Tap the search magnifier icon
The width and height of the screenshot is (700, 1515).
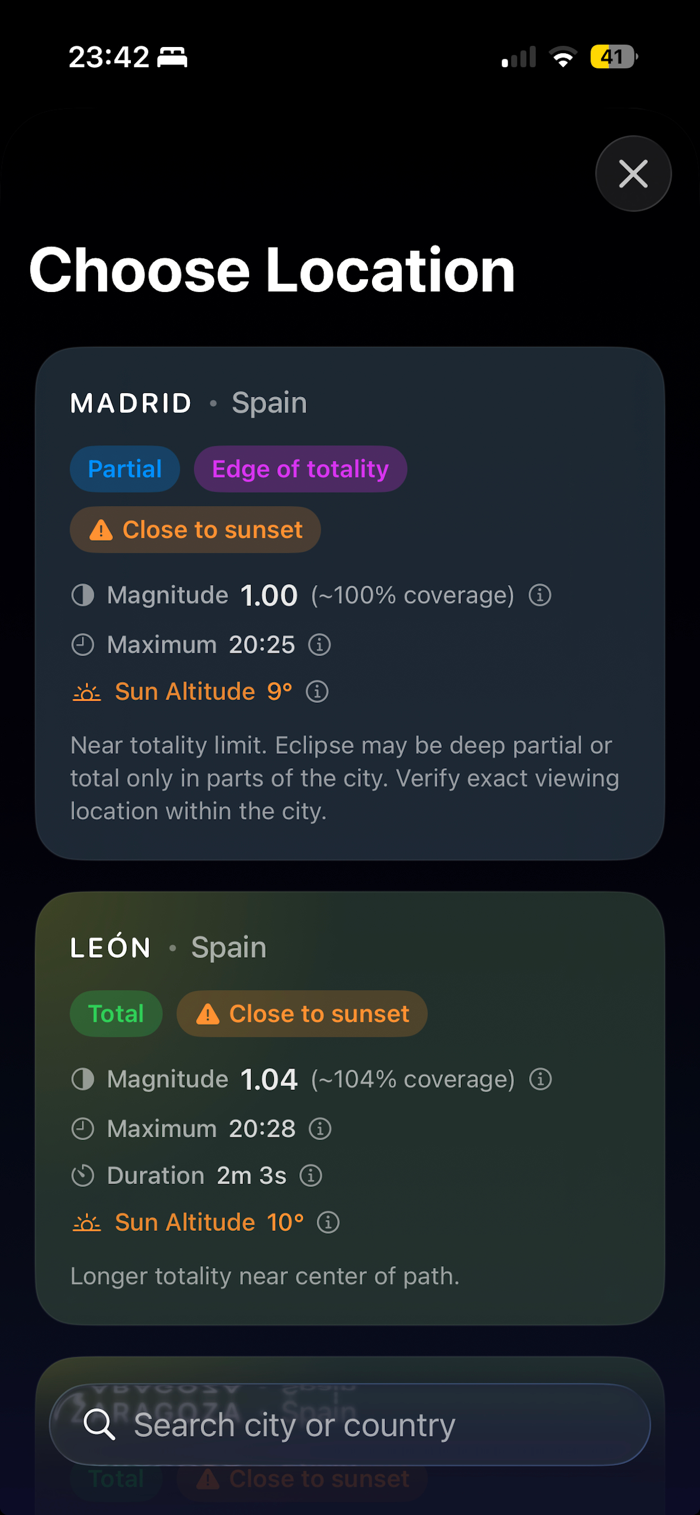[100, 1424]
